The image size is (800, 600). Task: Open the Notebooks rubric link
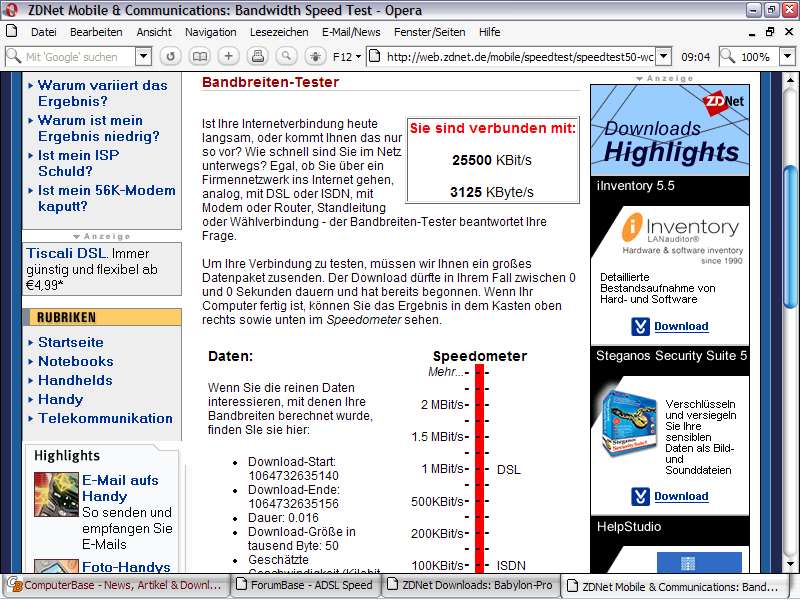76,361
